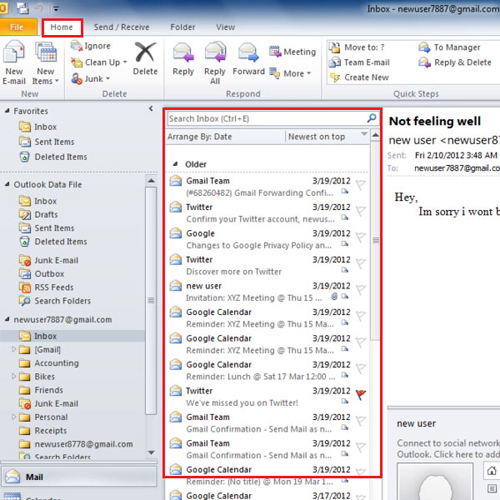
Task: Forward the selected email
Action: coord(249,59)
